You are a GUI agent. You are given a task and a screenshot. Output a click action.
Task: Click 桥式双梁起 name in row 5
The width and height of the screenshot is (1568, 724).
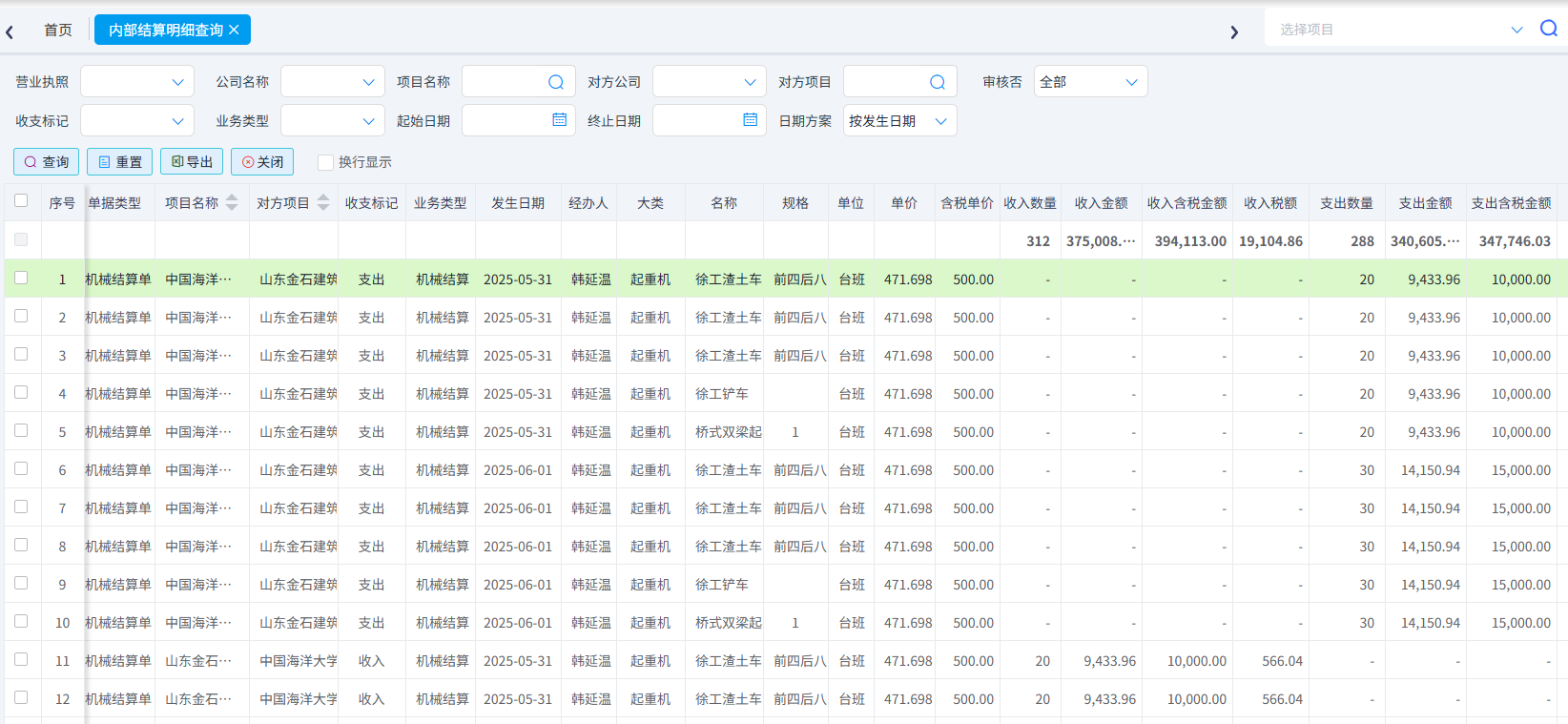[729, 432]
